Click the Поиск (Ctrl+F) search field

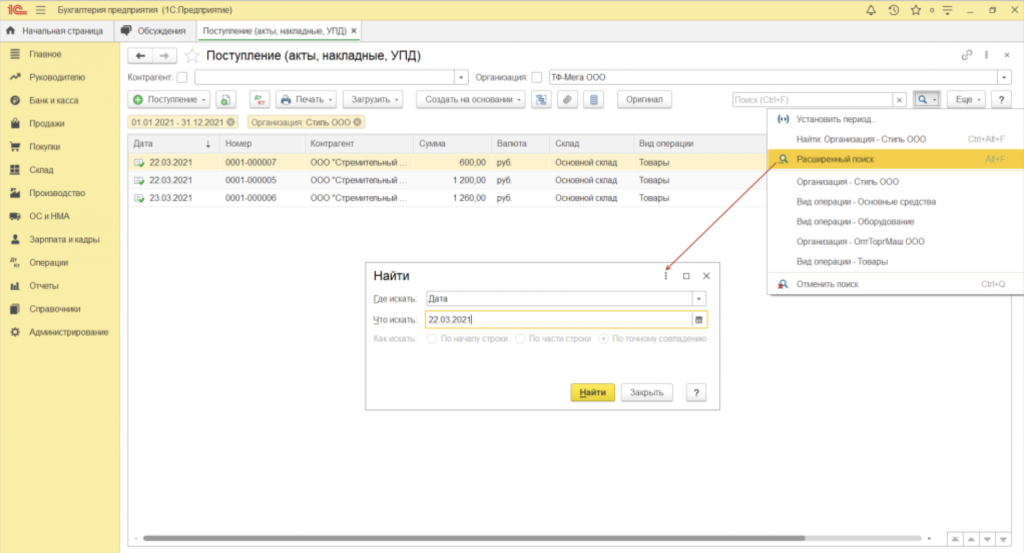click(810, 100)
